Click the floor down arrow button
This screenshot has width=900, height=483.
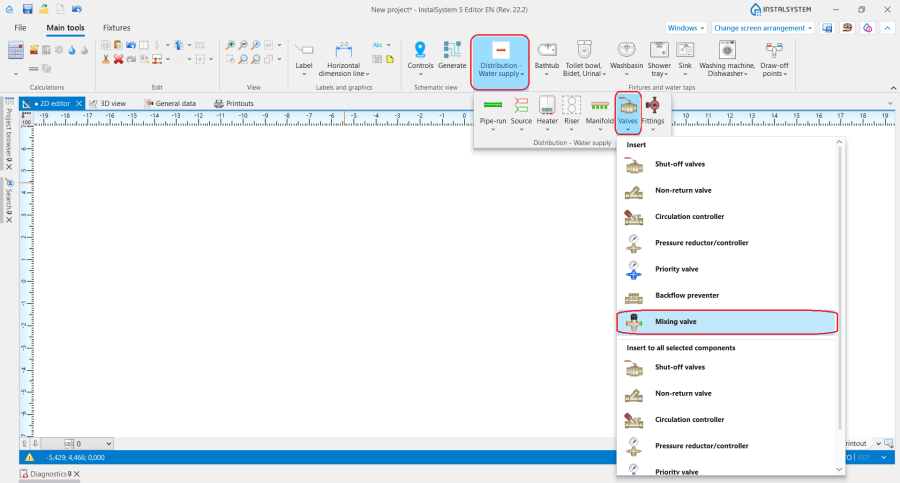tap(35, 443)
